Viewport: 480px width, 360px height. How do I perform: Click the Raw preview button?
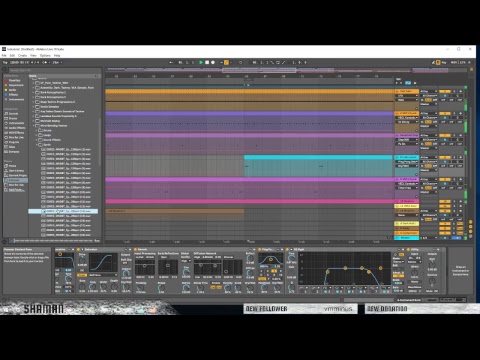click(x=97, y=240)
